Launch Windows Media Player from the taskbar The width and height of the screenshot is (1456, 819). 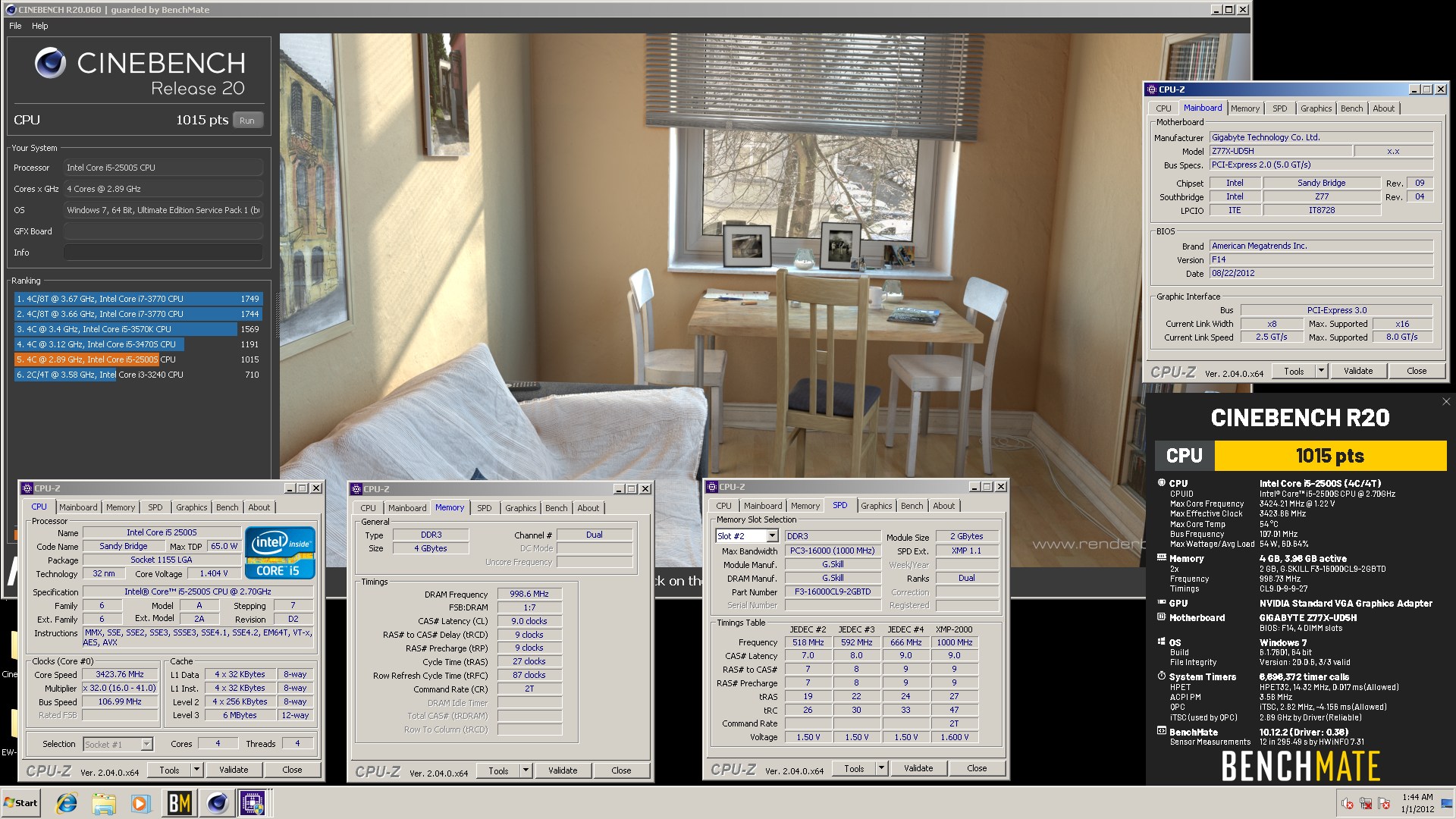coord(141,803)
